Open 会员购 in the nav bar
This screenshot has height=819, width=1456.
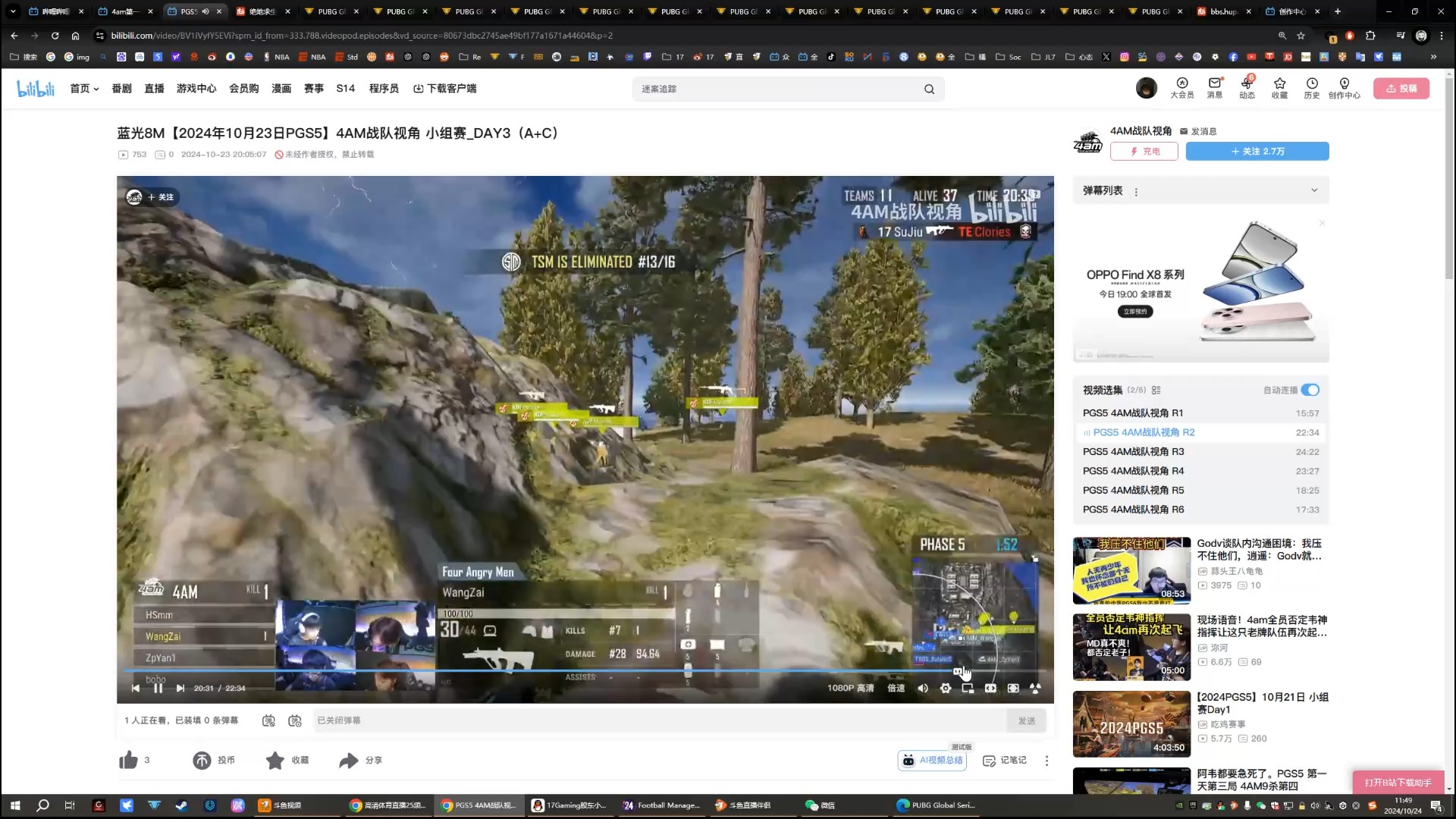click(x=244, y=89)
